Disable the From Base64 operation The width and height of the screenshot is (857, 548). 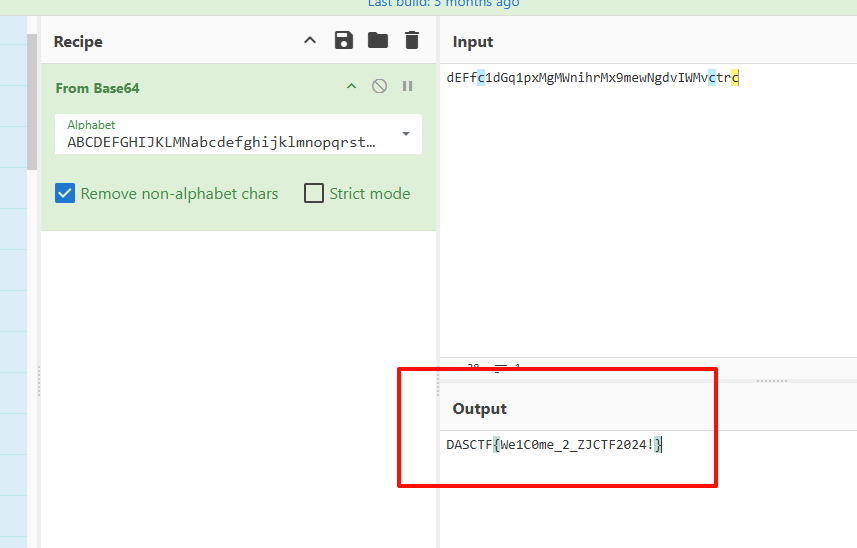(379, 87)
